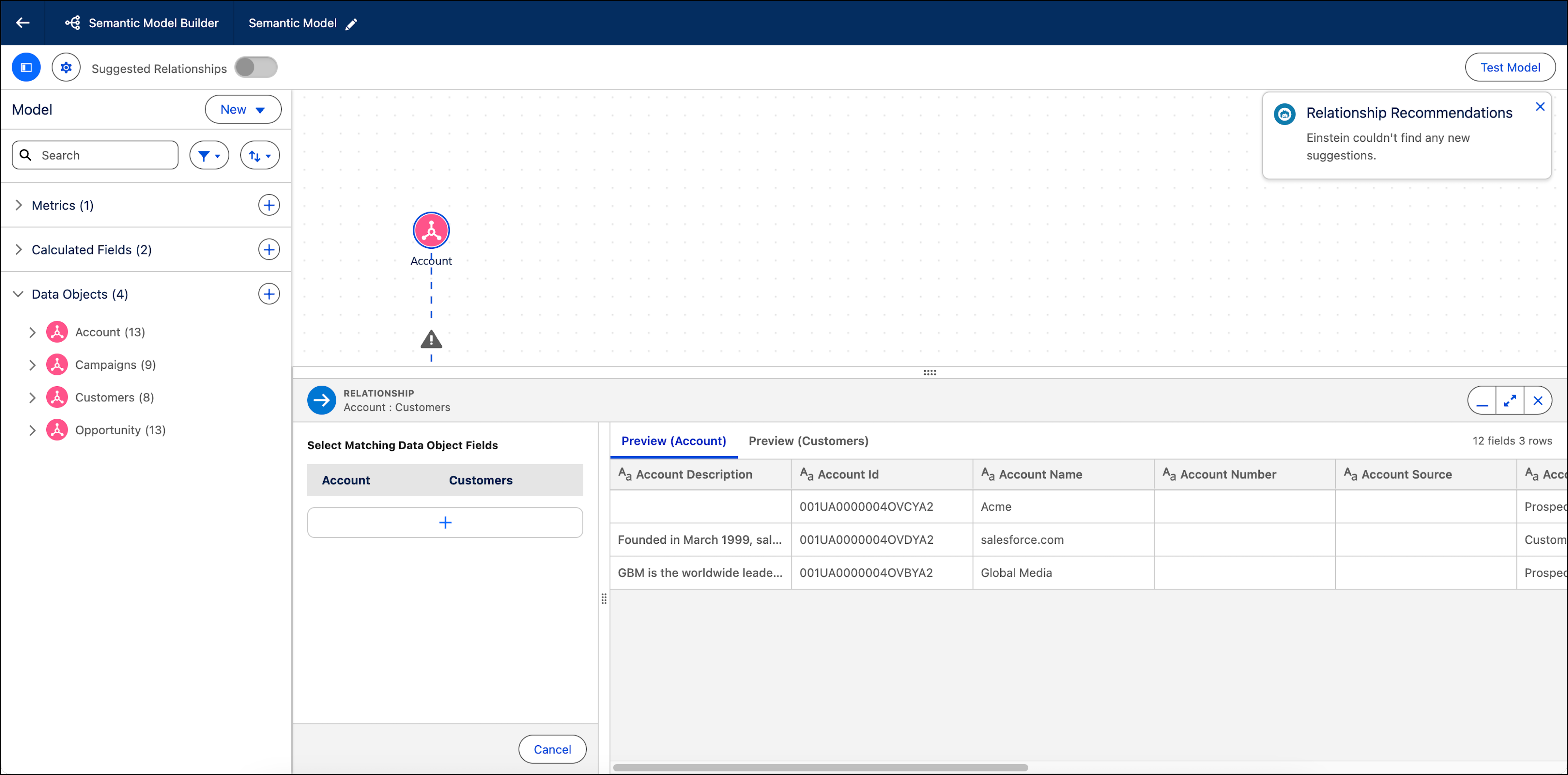The height and width of the screenshot is (775, 1568).
Task: Expand the Campaigns data object
Action: click(x=32, y=365)
